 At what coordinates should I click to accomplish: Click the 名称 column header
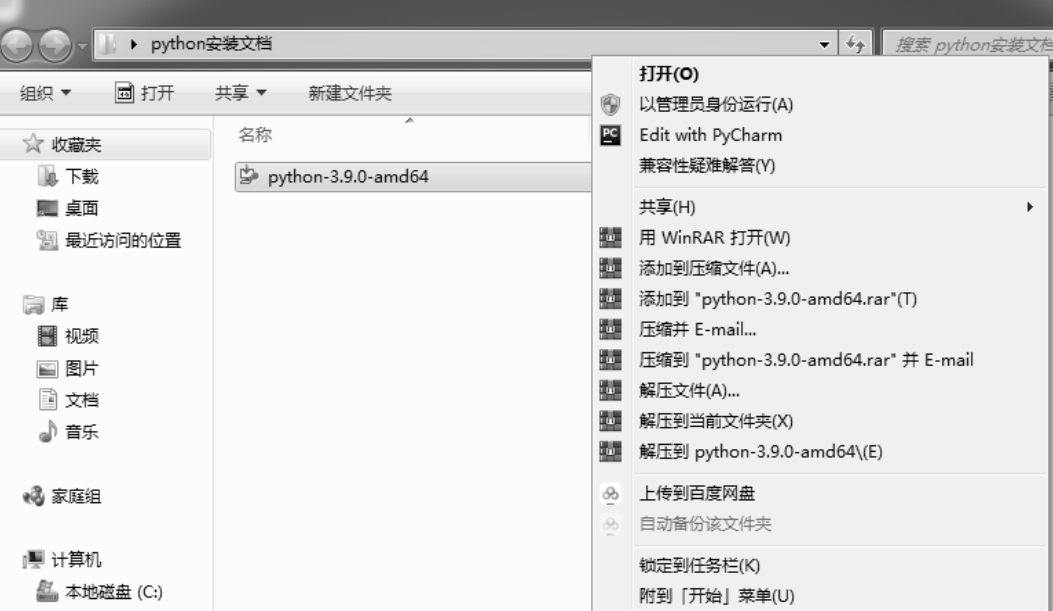[x=255, y=135]
